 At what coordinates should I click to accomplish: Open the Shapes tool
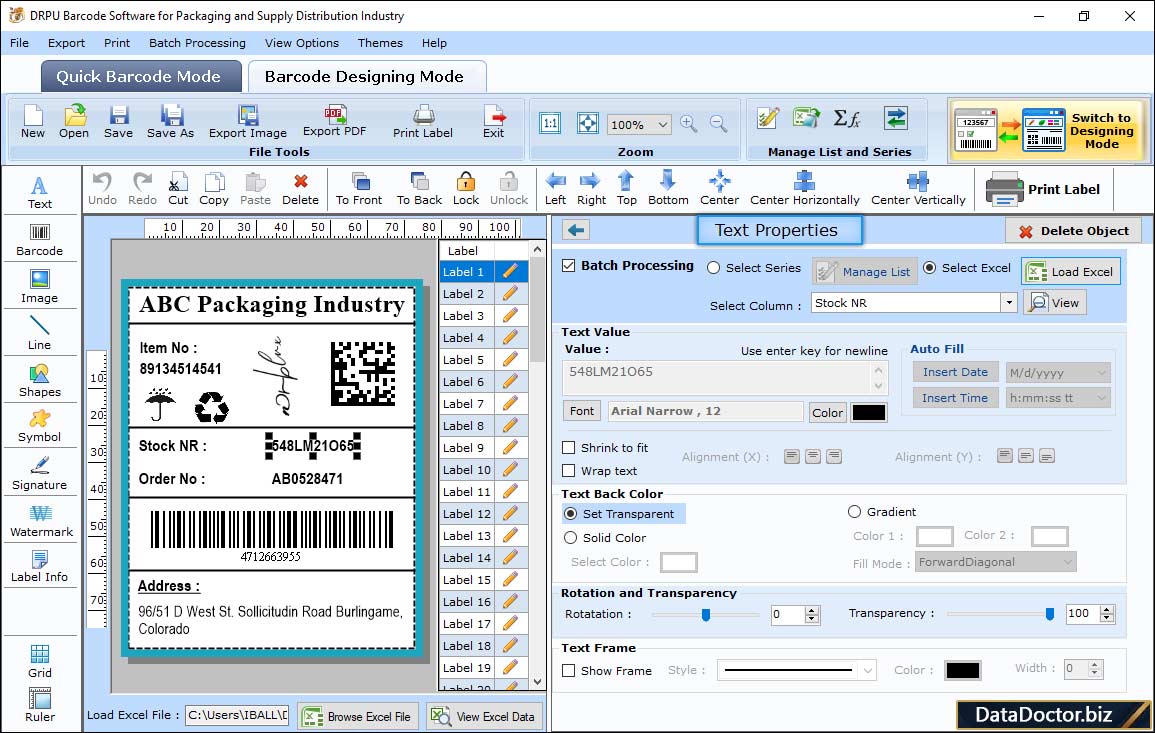point(40,380)
